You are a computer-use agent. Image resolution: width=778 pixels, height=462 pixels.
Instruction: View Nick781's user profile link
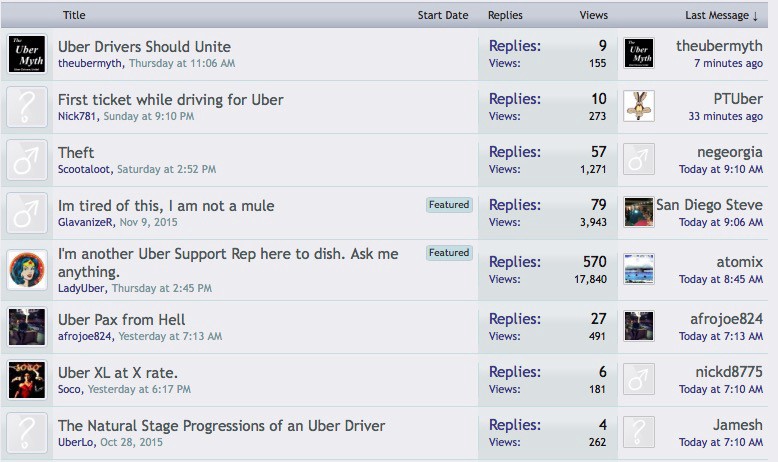(77, 116)
